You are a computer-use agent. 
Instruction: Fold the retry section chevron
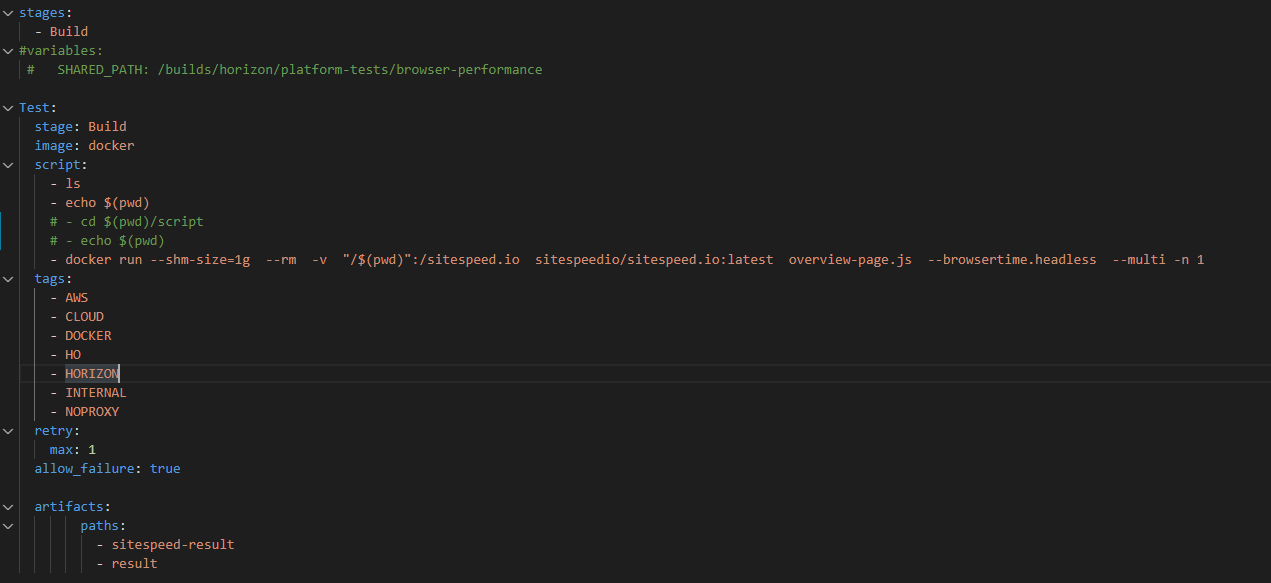pyautogui.click(x=8, y=431)
